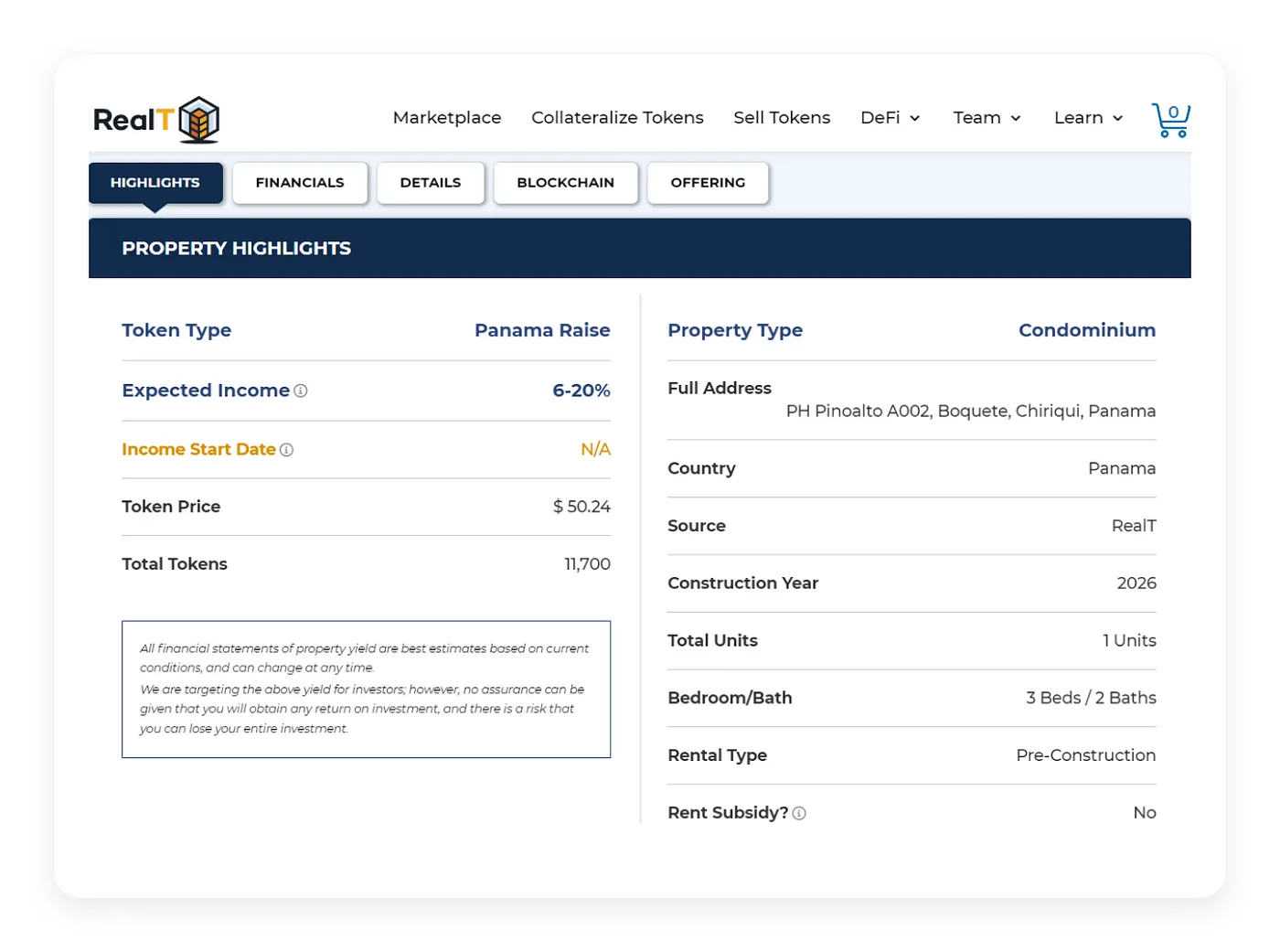Screen dimensions: 1280x952
Task: Click the N/A income start date value
Action: point(595,449)
